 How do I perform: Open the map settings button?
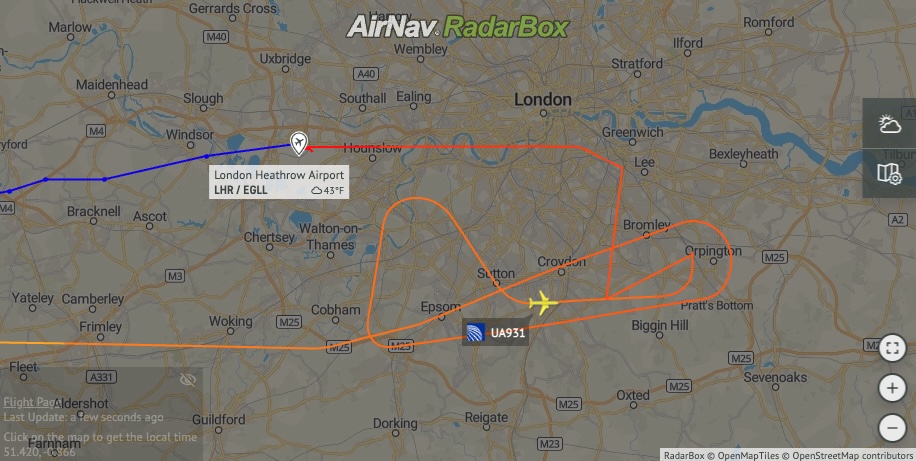[x=890, y=174]
